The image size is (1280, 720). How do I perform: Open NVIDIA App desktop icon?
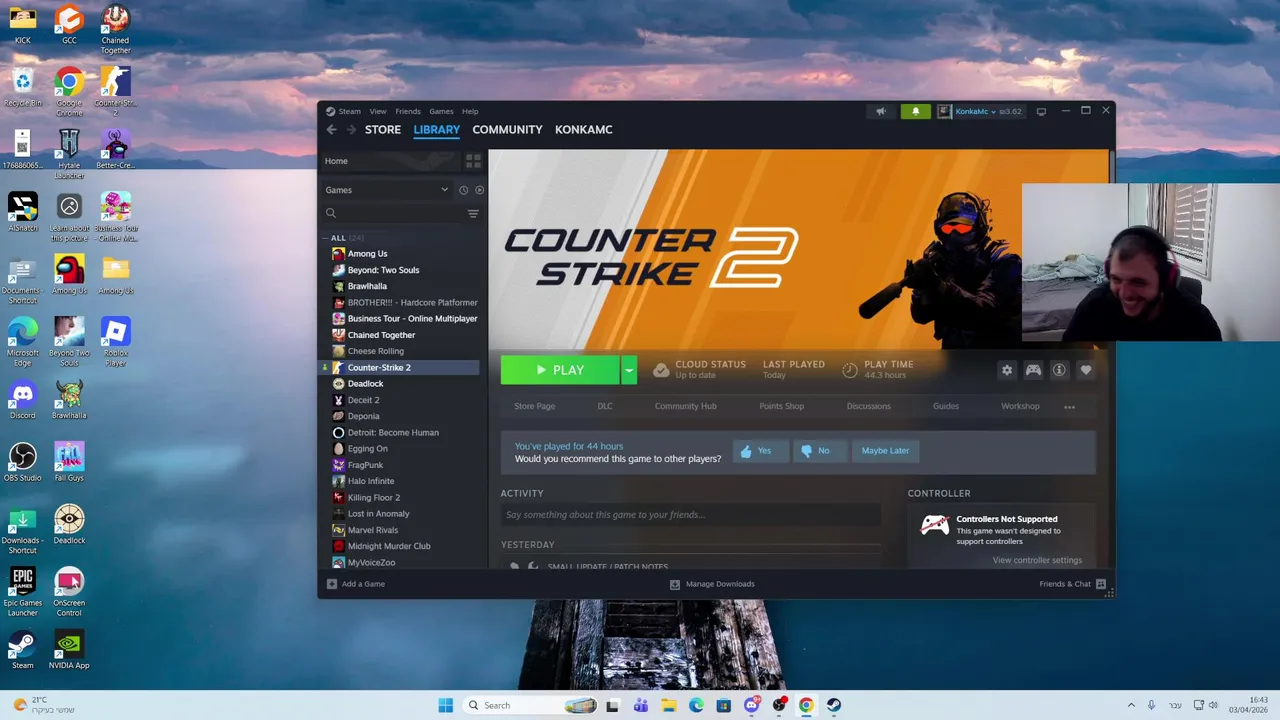click(69, 649)
